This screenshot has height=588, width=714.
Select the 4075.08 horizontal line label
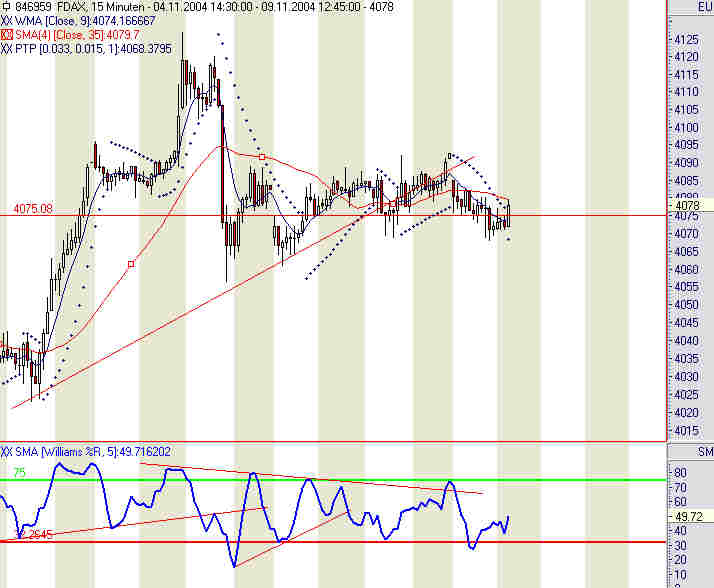click(33, 209)
